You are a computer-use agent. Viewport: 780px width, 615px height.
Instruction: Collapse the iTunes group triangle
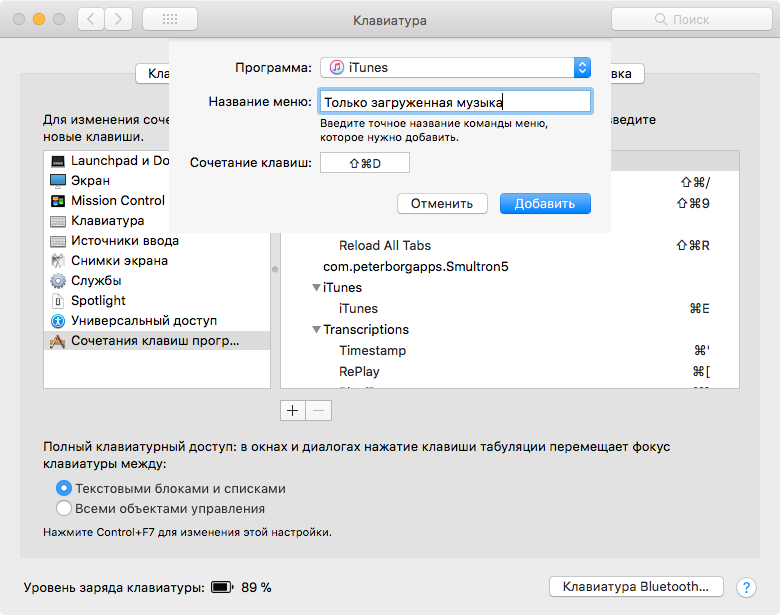click(x=316, y=288)
